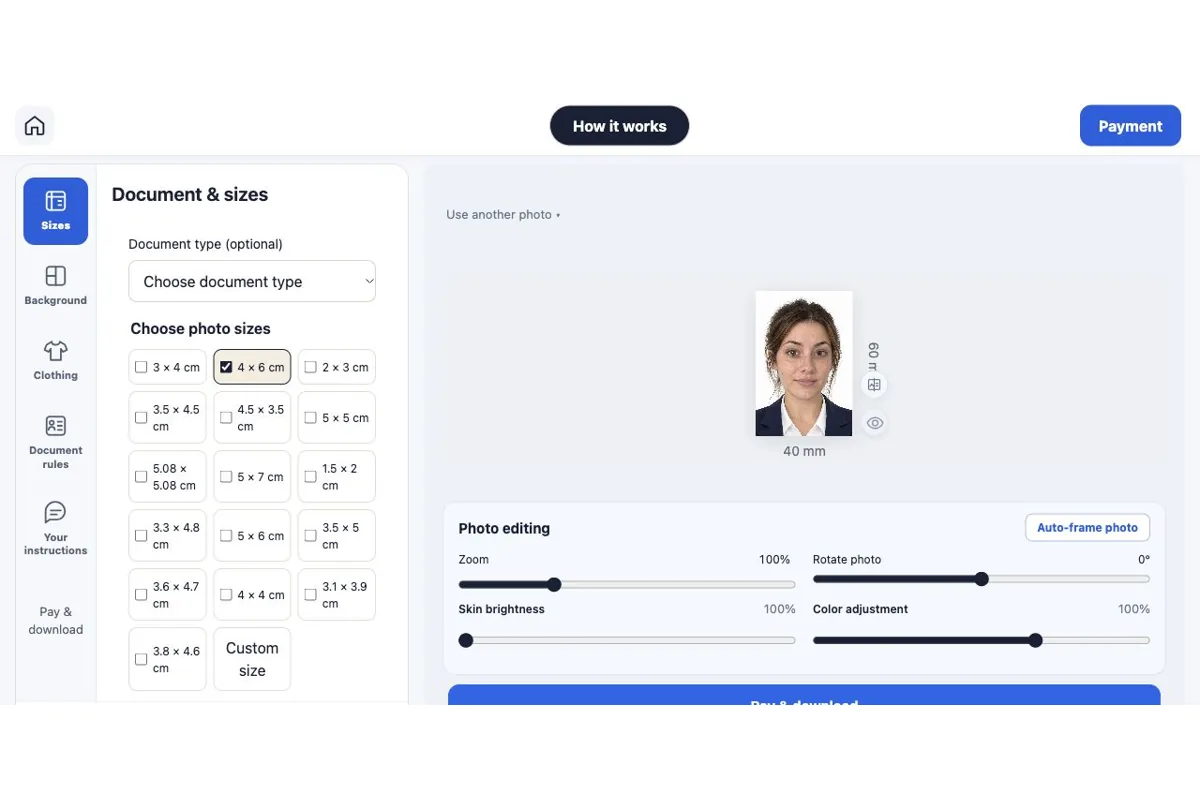This screenshot has width=1200, height=800.
Task: Click the Custom size button
Action: click(x=252, y=659)
